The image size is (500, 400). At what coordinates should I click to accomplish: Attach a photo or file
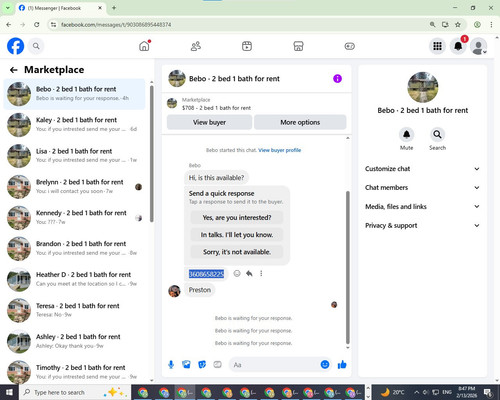(186, 365)
